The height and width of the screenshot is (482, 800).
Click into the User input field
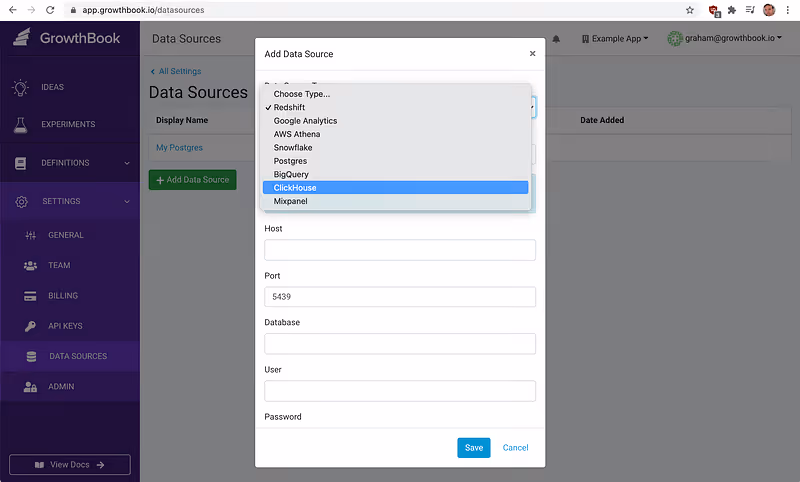400,391
